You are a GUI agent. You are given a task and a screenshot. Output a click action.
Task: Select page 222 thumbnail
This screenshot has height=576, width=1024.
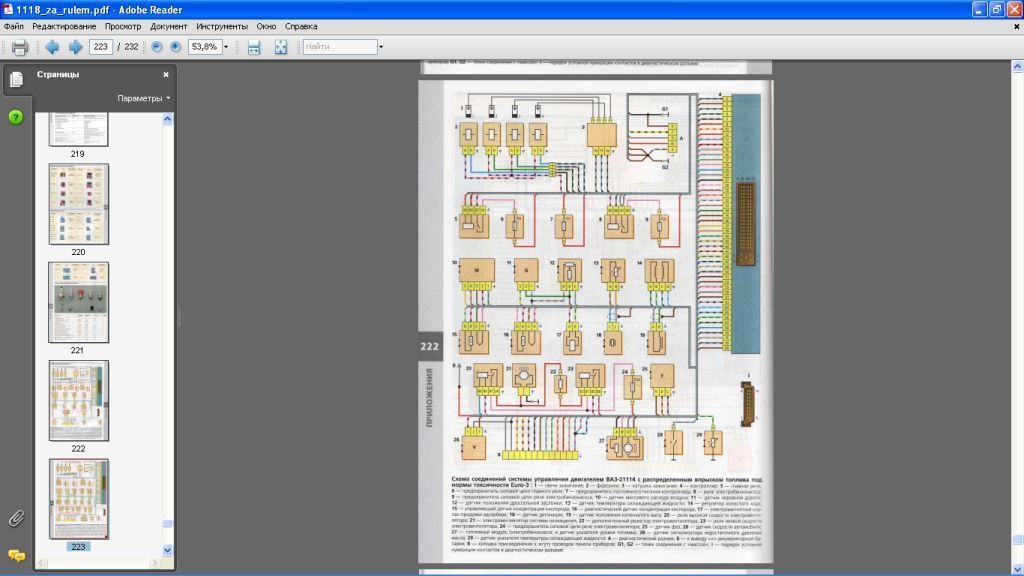coord(78,401)
